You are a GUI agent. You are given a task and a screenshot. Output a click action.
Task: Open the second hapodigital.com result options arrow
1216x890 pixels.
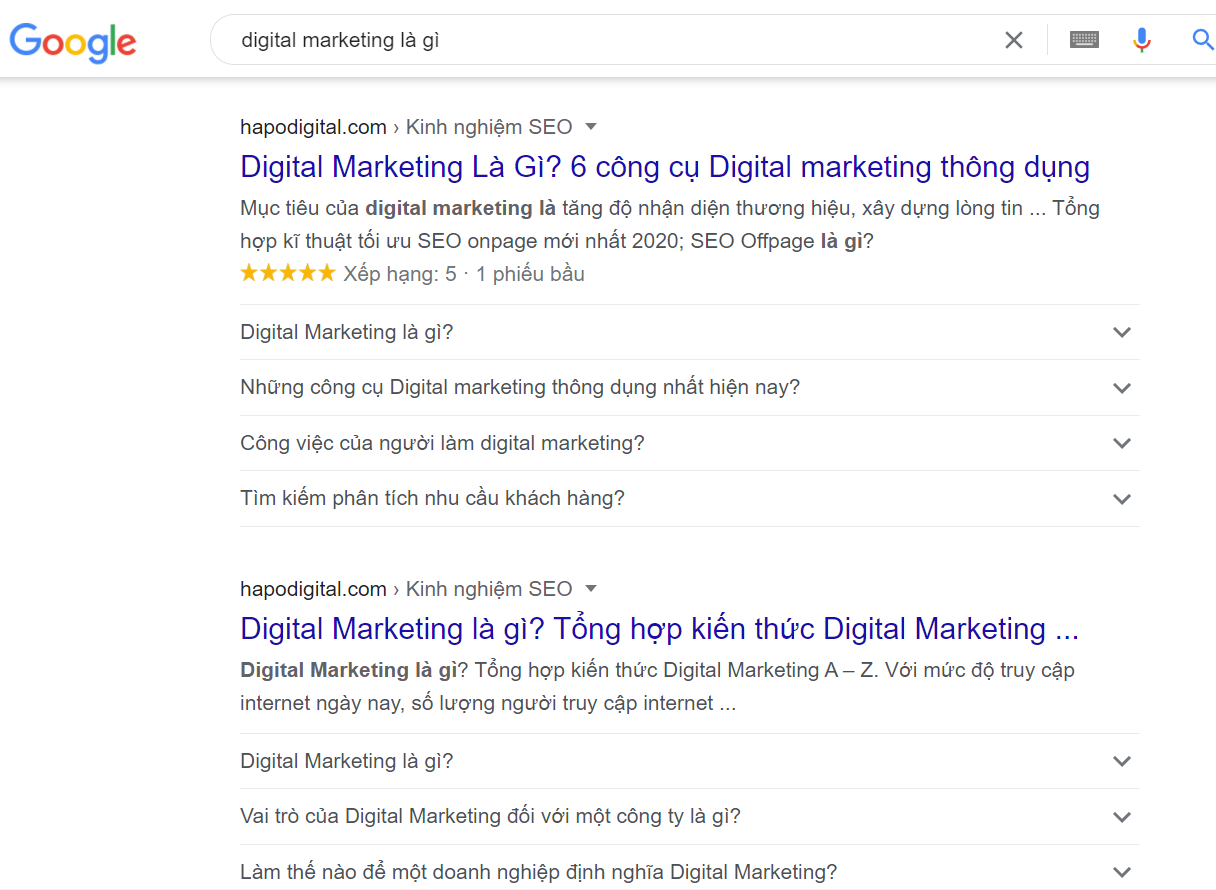point(591,588)
